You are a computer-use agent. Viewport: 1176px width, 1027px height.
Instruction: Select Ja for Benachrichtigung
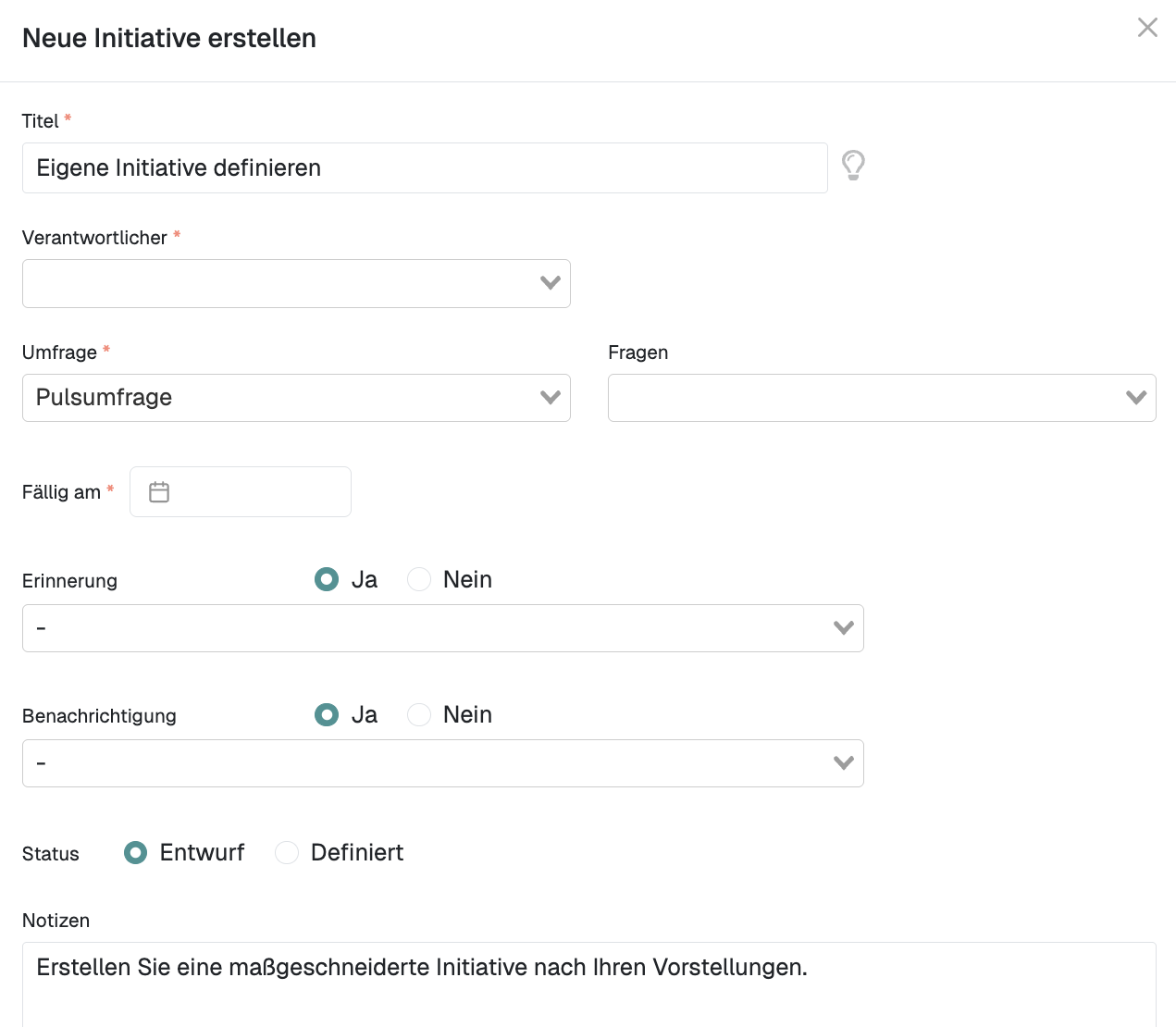[327, 714]
